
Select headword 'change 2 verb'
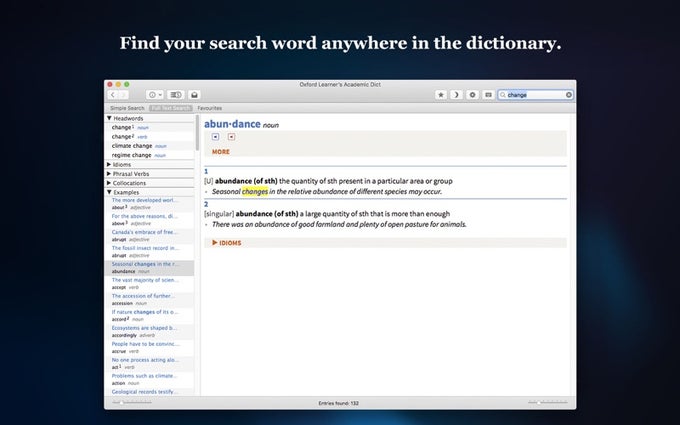(149, 137)
